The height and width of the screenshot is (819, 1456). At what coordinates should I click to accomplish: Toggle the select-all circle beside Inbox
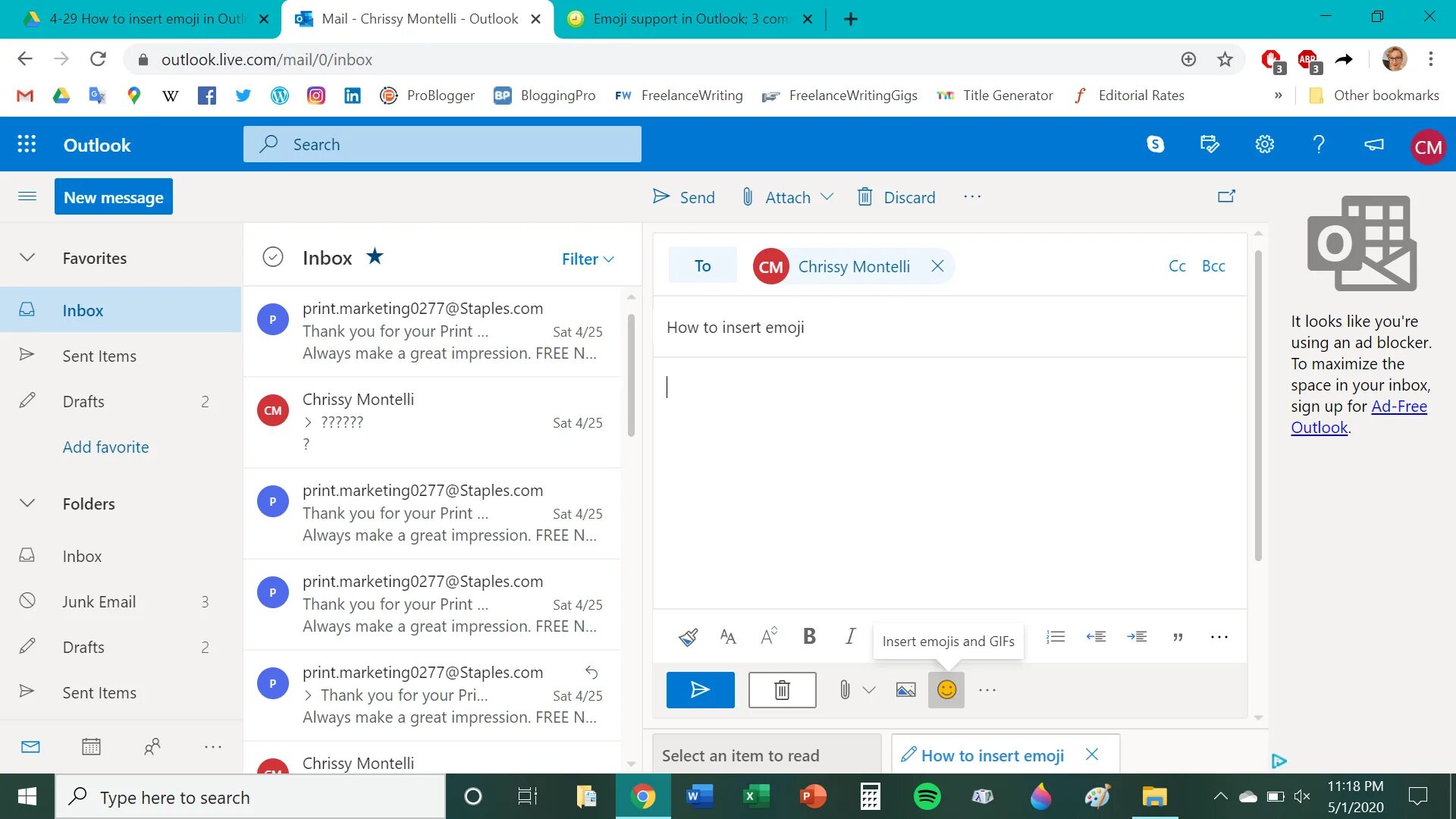tap(273, 258)
